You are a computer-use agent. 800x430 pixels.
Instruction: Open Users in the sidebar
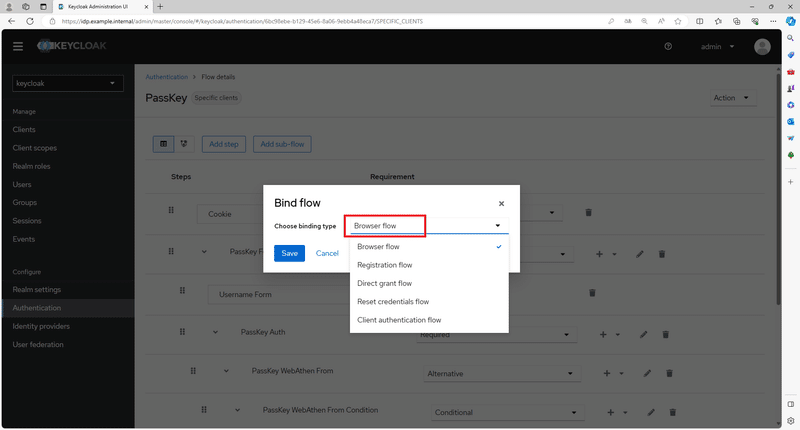(22, 184)
